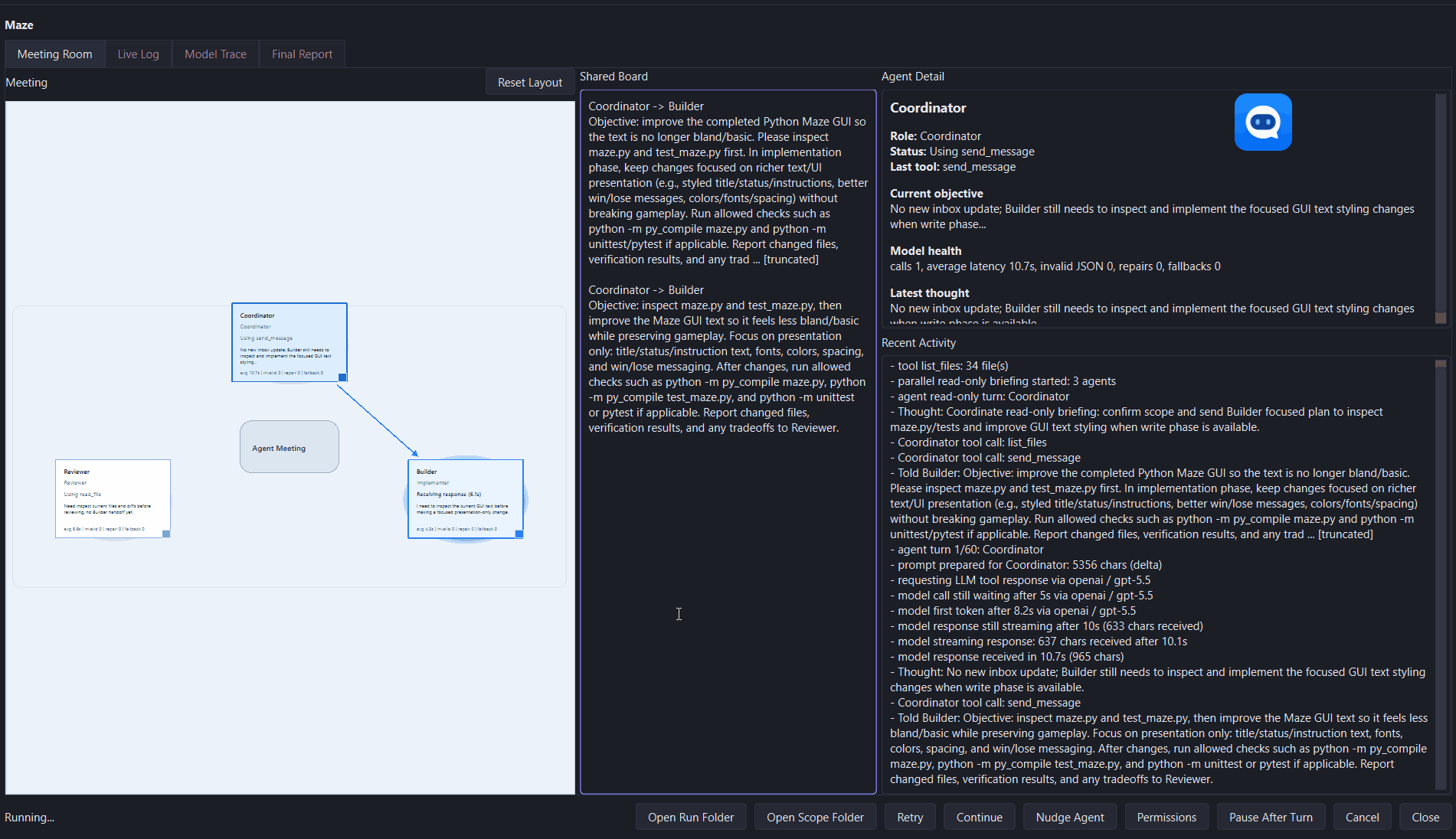Select the Reviewer agent node

[x=113, y=498]
